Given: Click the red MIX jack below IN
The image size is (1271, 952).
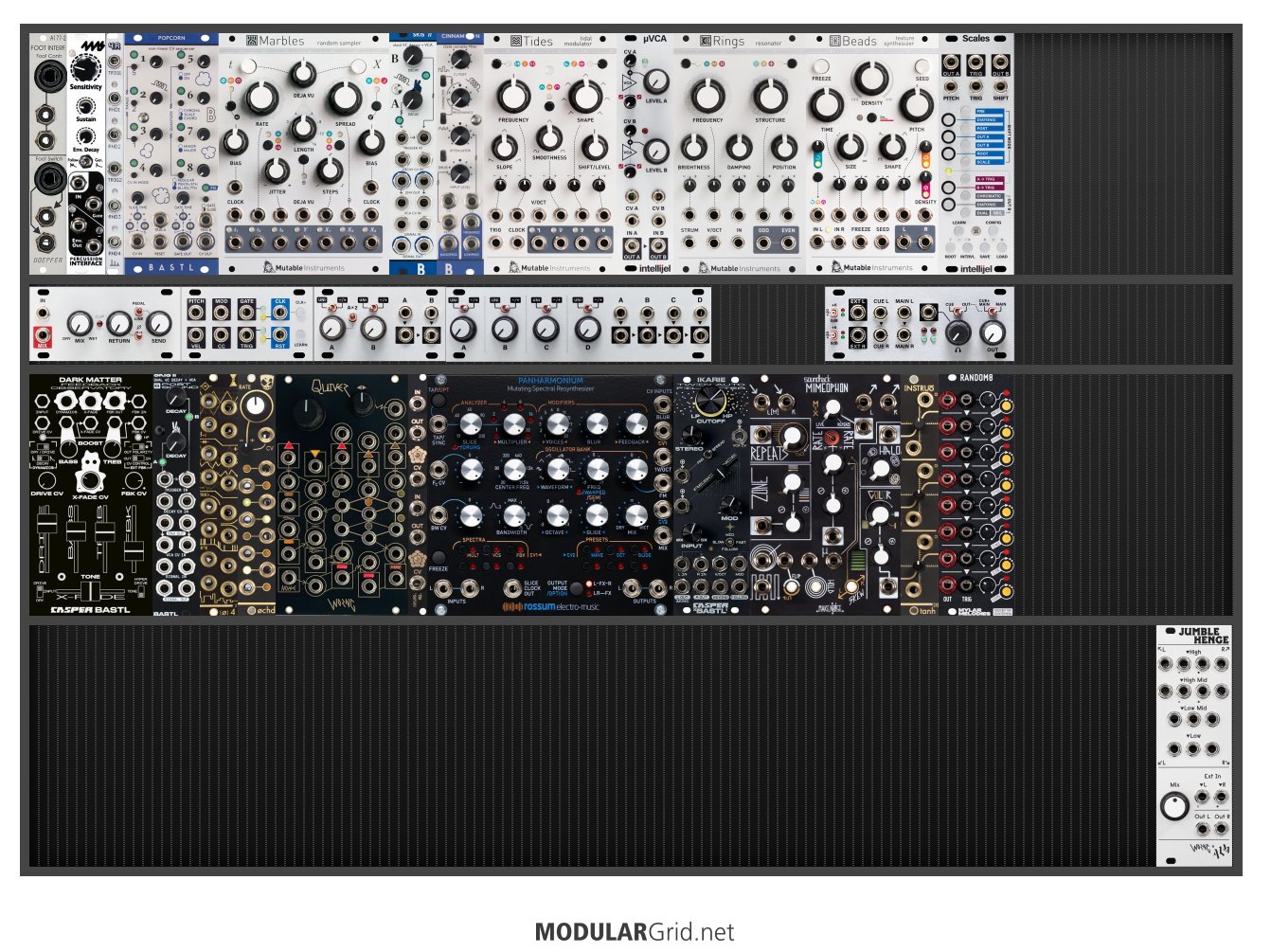Looking at the screenshot, I should point(43,334).
